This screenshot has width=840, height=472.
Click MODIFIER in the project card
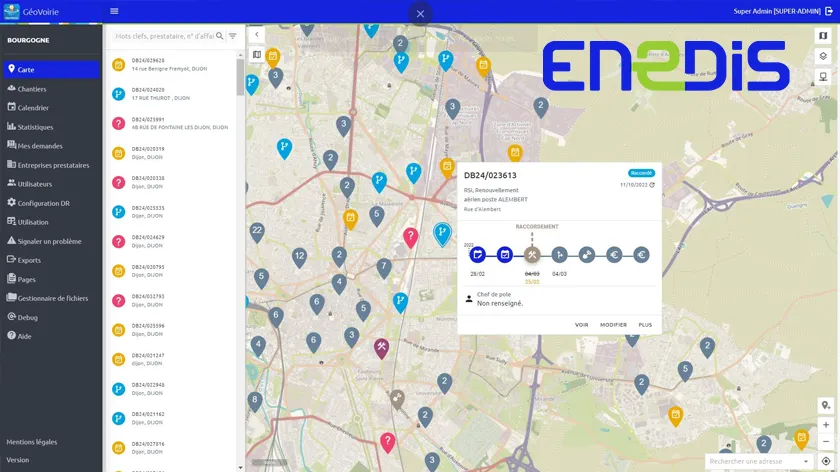[x=613, y=325]
